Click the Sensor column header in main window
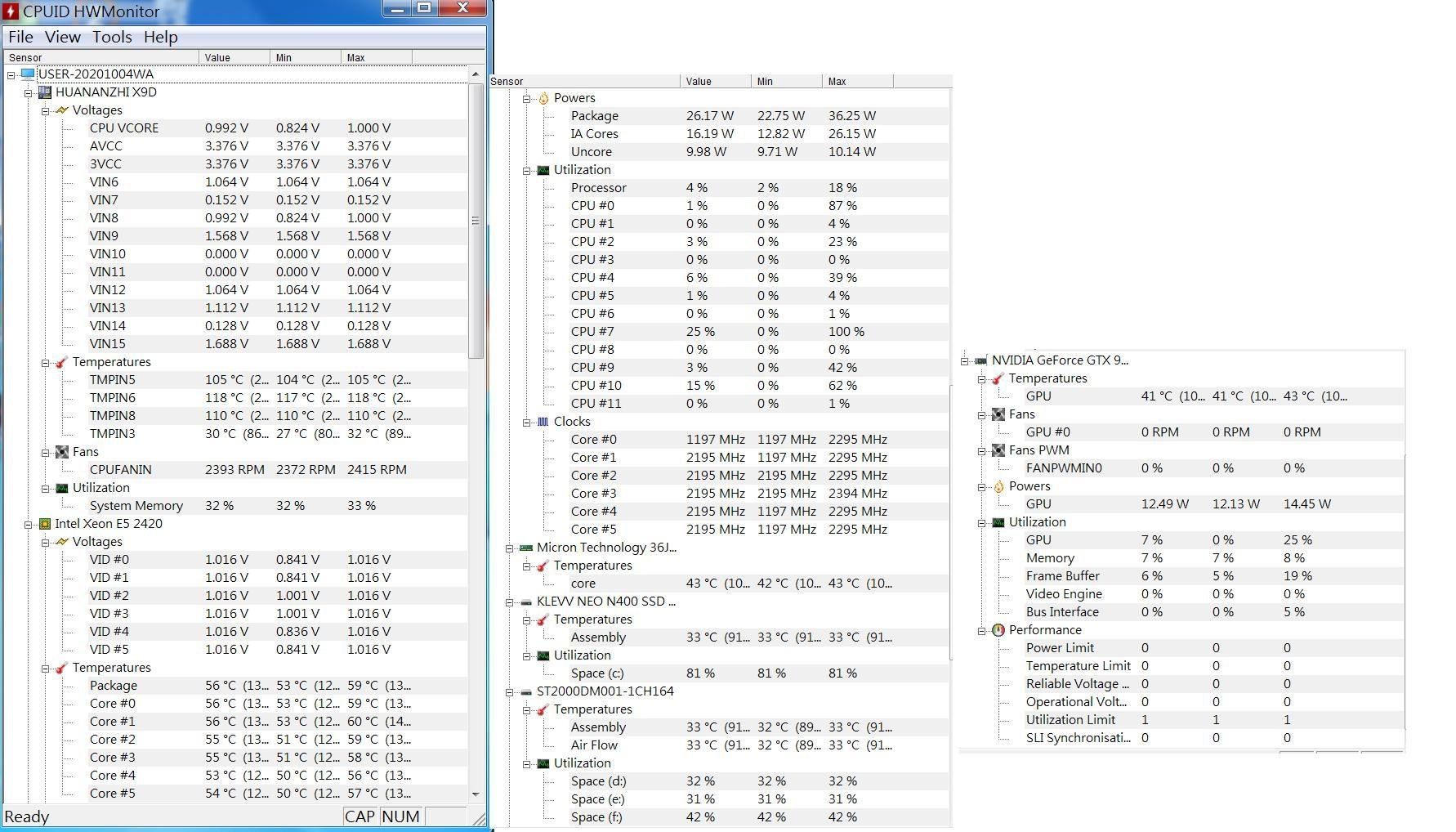 (101, 58)
